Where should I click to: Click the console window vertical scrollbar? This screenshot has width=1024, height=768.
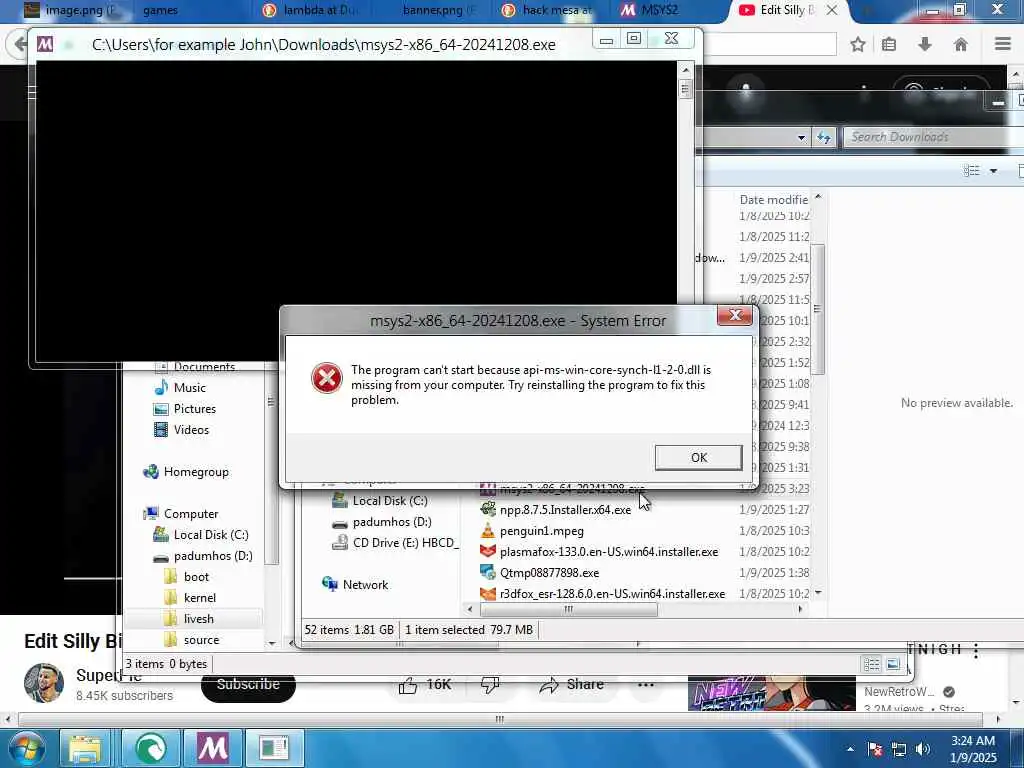pos(685,88)
